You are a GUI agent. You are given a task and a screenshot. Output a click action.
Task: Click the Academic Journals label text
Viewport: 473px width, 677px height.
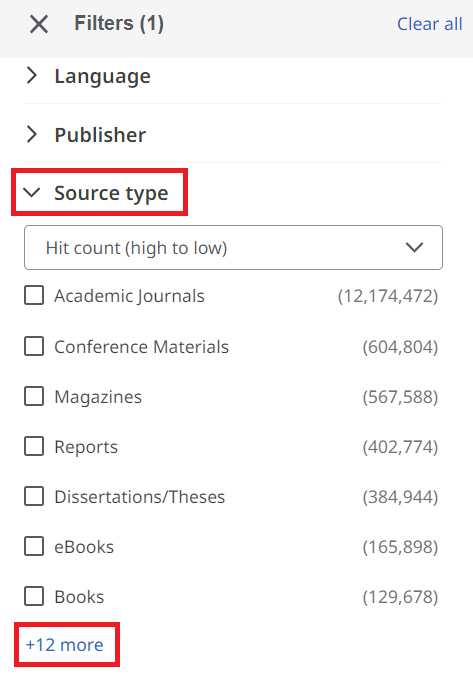point(129,296)
